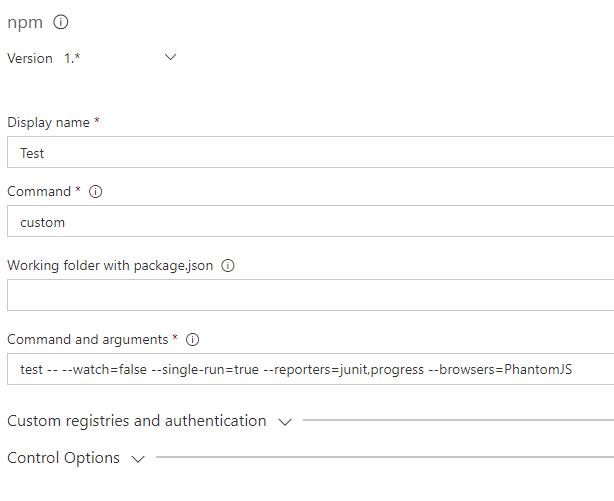The height and width of the screenshot is (501, 614).
Task: Focus the empty Working folder input box
Action: coord(310,295)
